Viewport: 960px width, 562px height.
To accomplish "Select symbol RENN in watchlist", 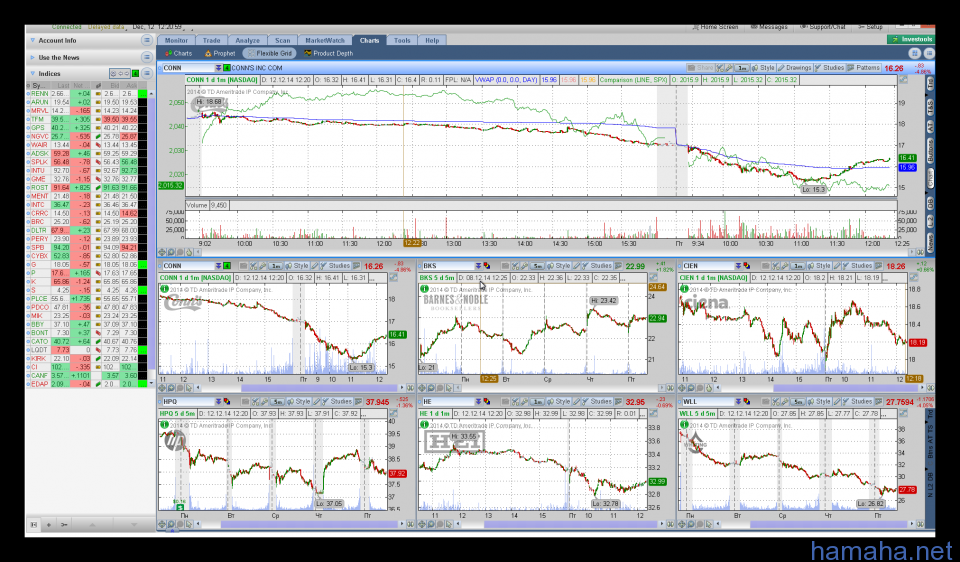I will 40,94.
